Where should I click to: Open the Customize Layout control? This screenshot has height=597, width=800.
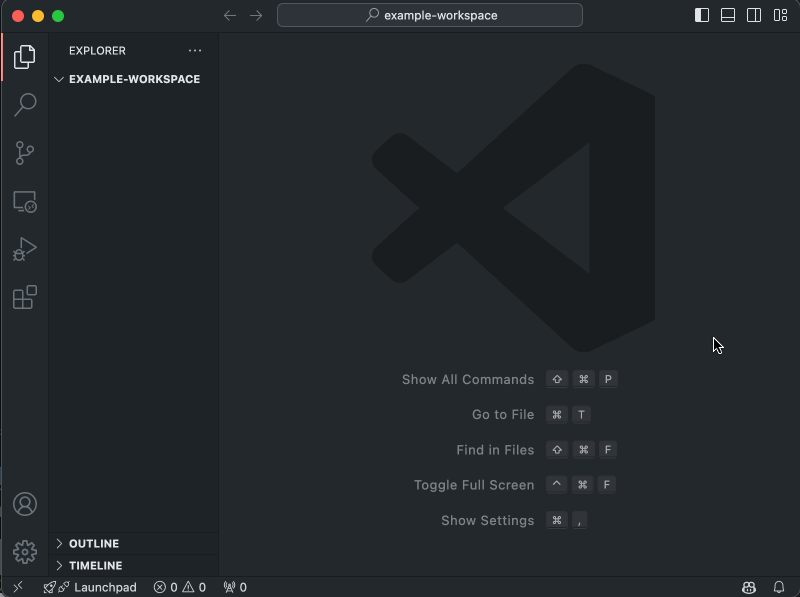point(781,15)
